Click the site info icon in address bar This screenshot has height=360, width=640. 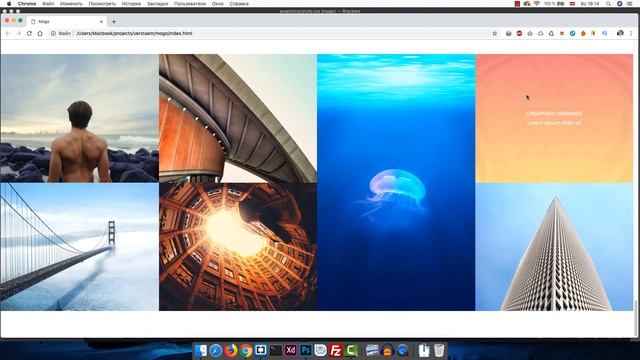click(53, 33)
